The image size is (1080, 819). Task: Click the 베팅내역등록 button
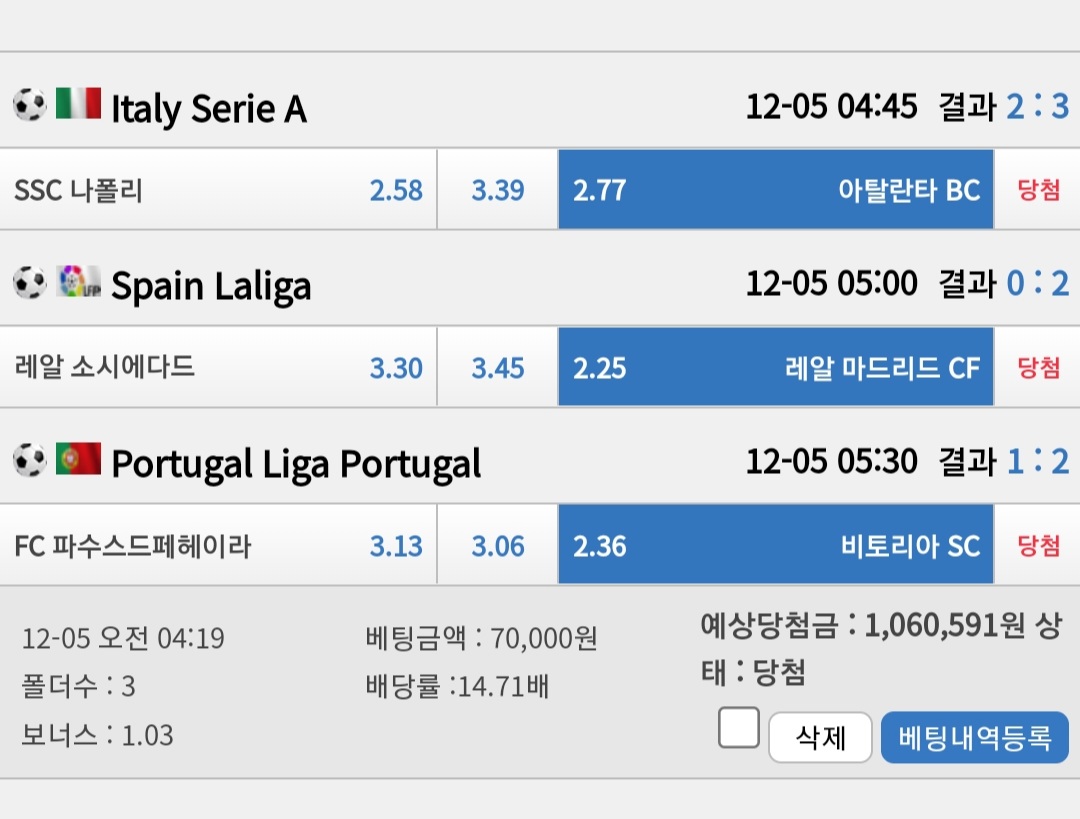pyautogui.click(x=975, y=738)
